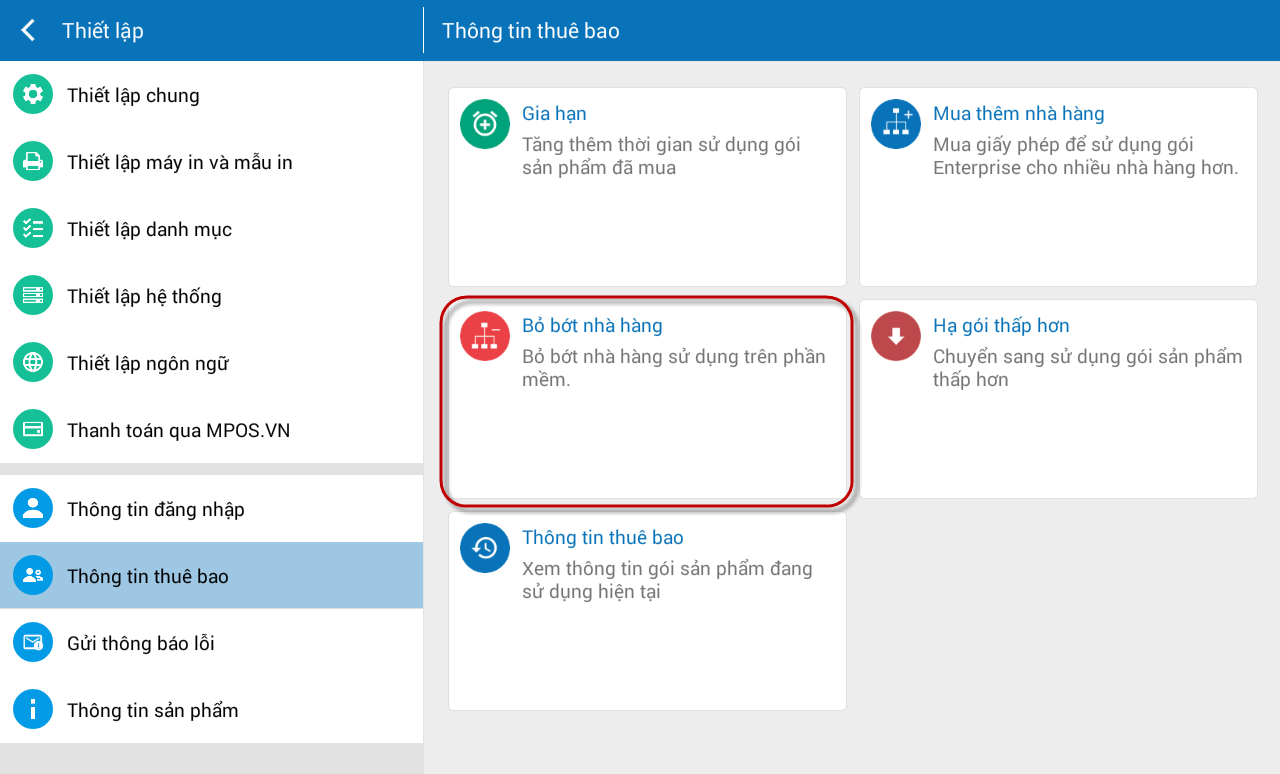Viewport: 1280px width, 774px height.
Task: Open the Mua thêm nhà hàng title
Action: click(x=1018, y=114)
